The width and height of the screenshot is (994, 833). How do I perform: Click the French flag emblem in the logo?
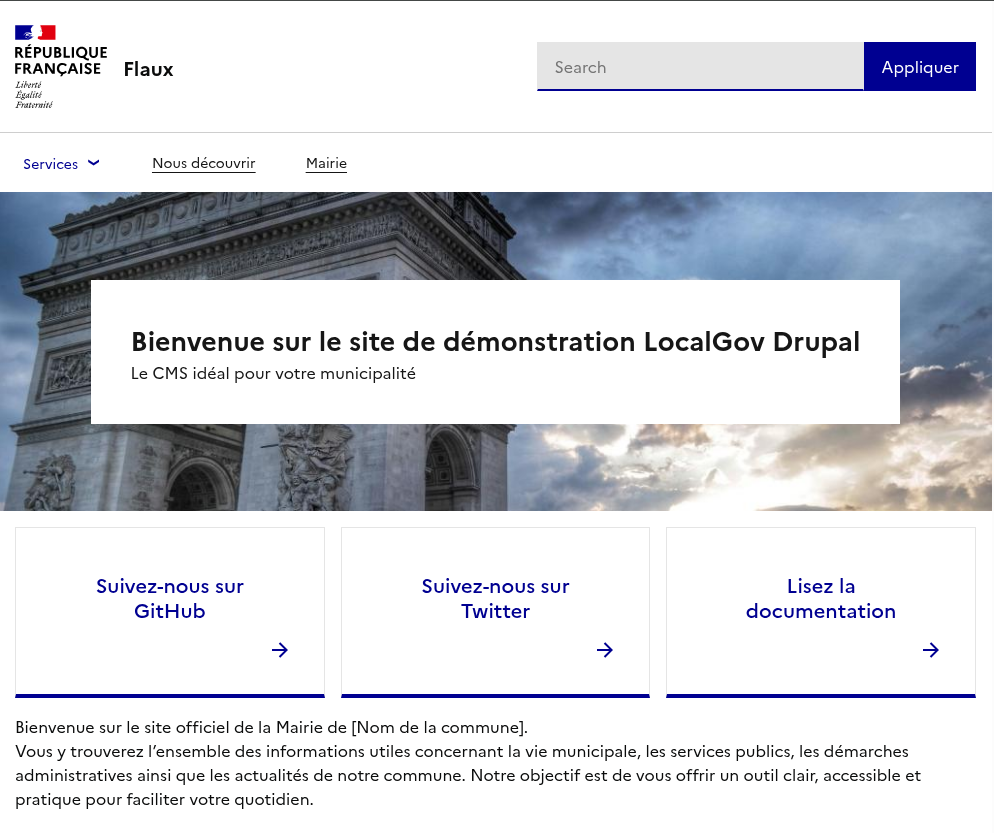coord(35,32)
